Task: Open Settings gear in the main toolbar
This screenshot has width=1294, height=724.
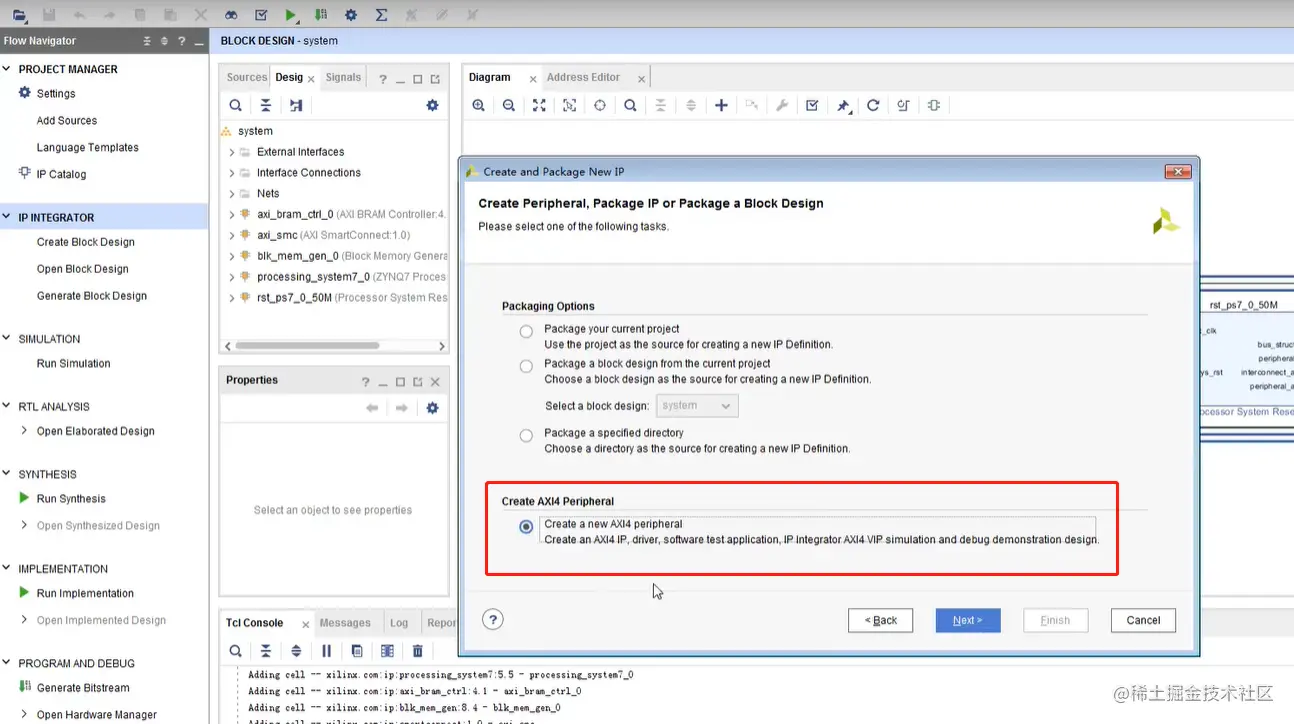Action: (x=351, y=15)
